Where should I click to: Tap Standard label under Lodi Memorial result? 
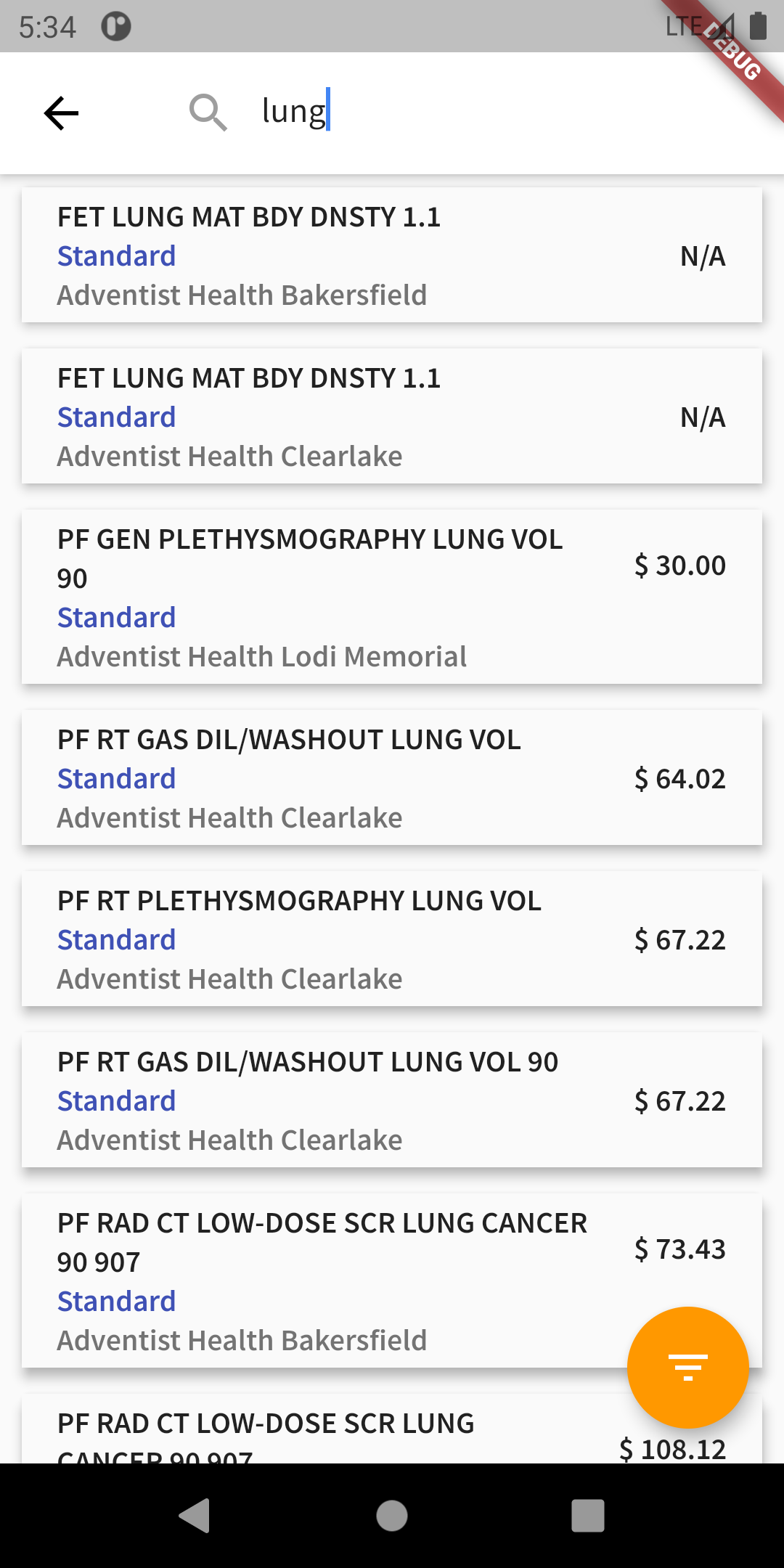[117, 618]
